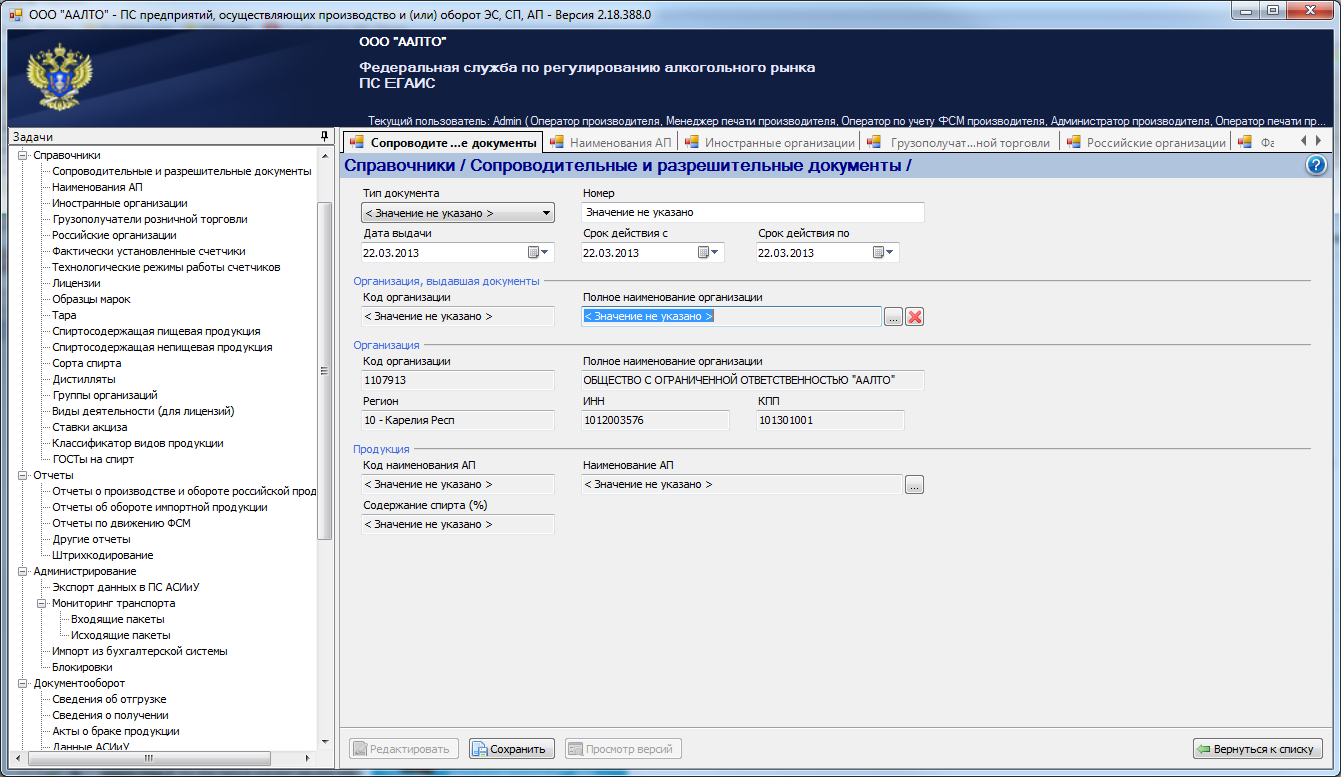Focus the Номер input field
Image resolution: width=1341 pixels, height=777 pixels.
coord(752,212)
